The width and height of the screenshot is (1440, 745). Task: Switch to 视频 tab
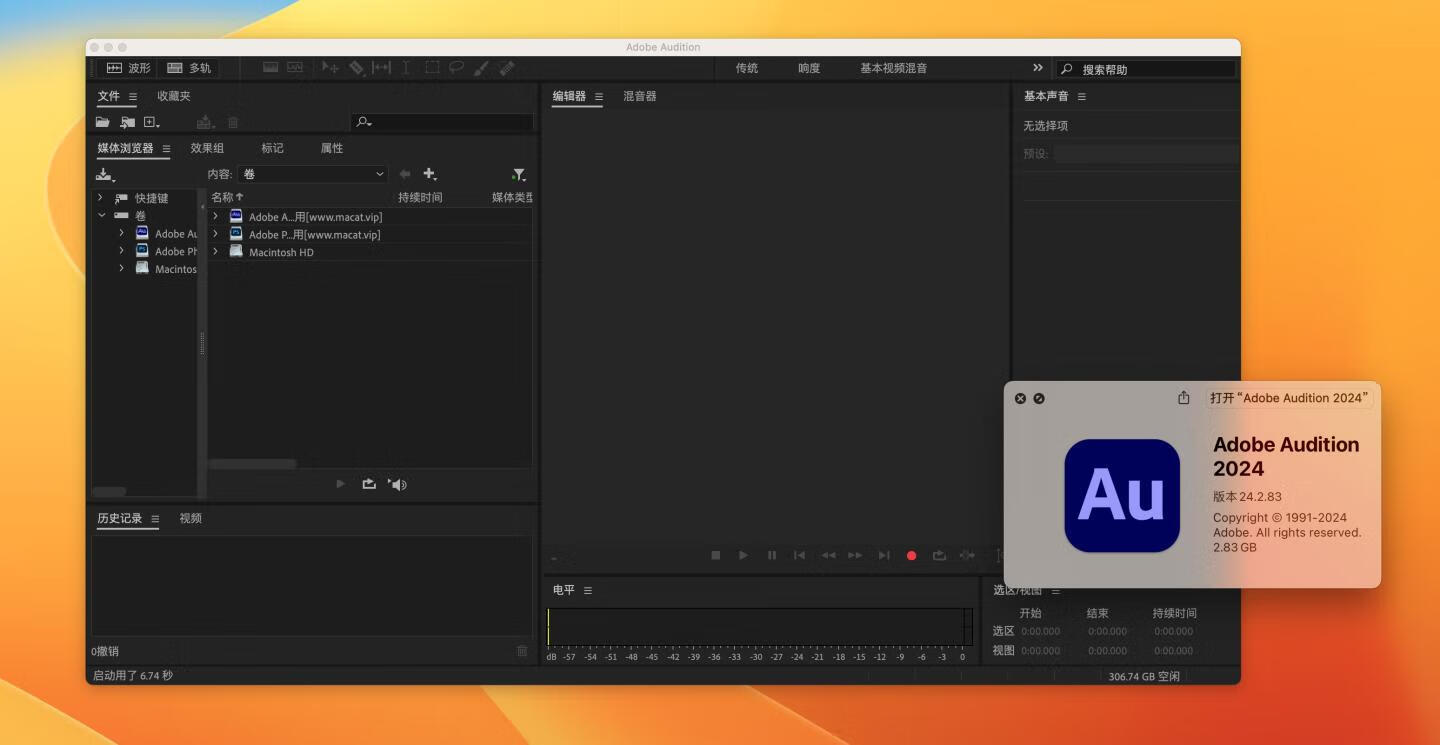tap(190, 518)
